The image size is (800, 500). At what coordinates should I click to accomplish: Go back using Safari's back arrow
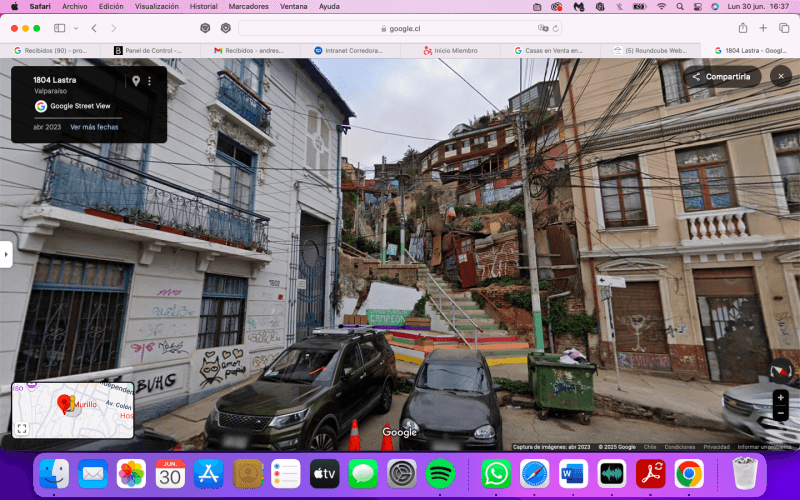[x=94, y=28]
